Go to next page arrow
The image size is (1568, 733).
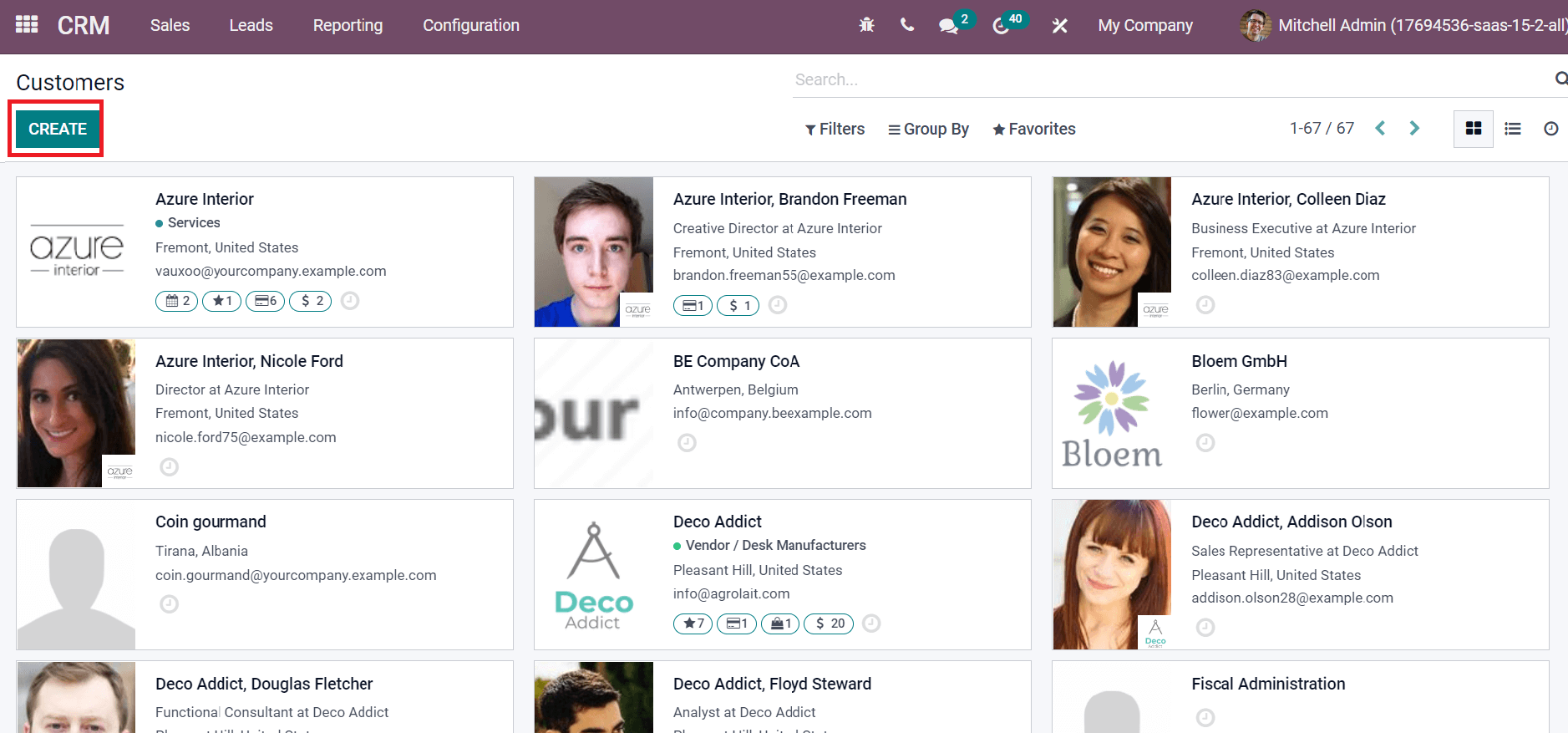point(1414,128)
